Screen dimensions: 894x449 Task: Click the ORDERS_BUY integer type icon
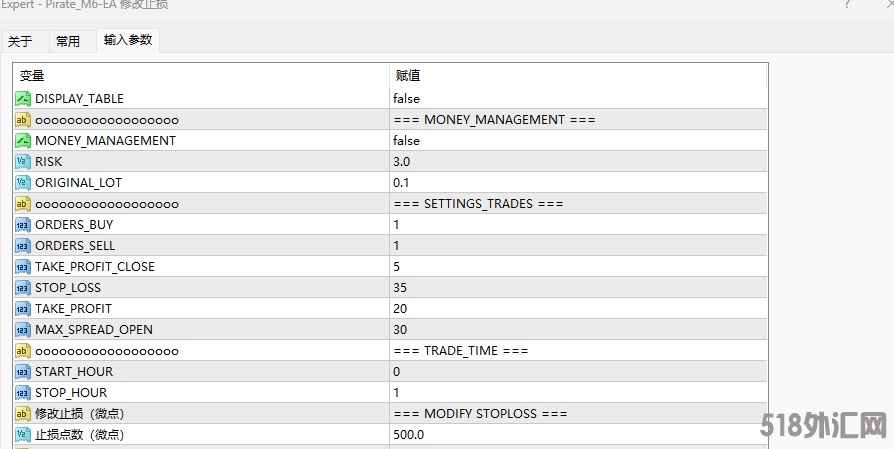23,224
